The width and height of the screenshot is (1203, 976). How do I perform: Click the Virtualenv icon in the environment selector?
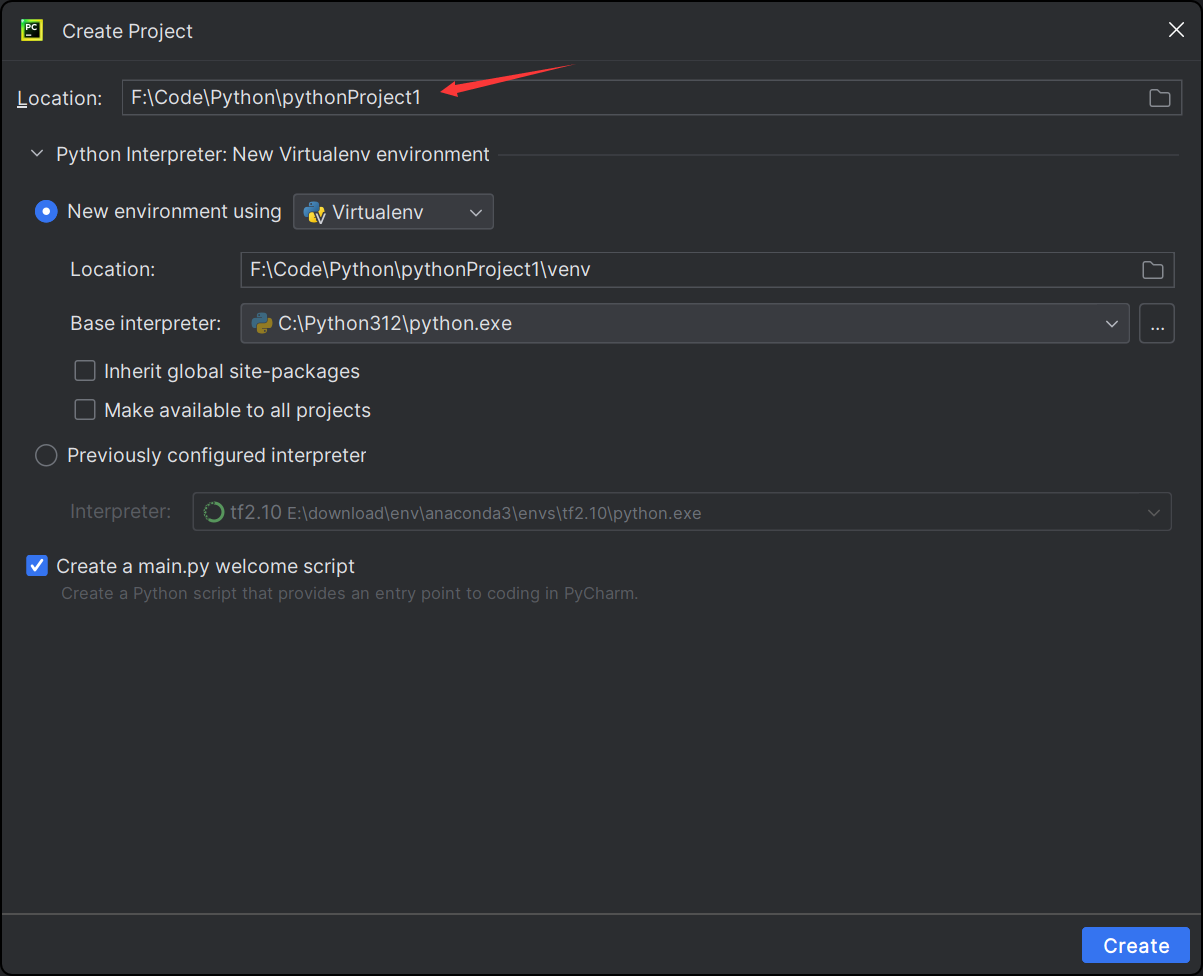point(313,211)
